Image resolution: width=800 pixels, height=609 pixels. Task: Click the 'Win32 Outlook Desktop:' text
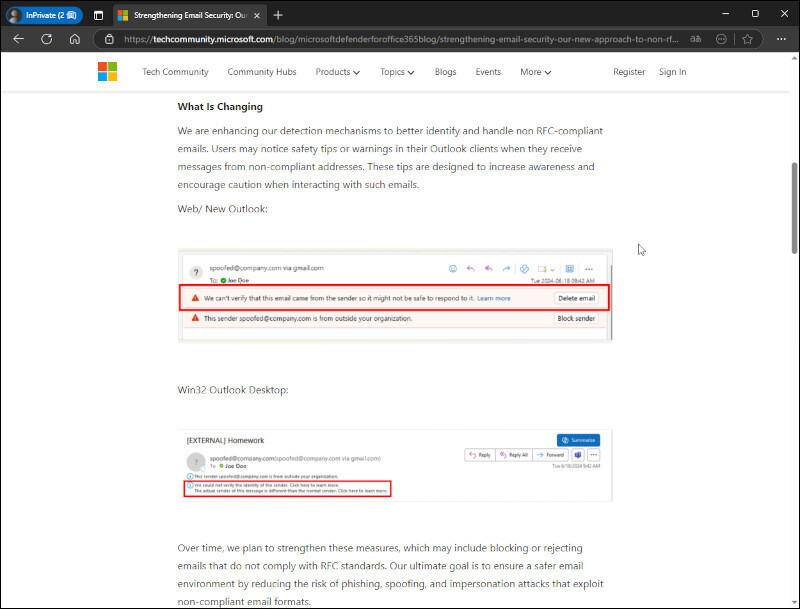coord(233,390)
